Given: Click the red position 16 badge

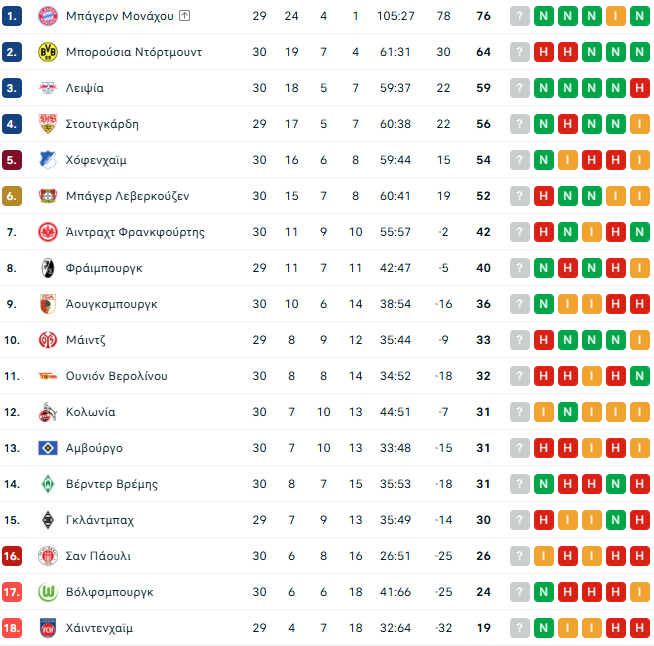Looking at the screenshot, I should point(12,556).
